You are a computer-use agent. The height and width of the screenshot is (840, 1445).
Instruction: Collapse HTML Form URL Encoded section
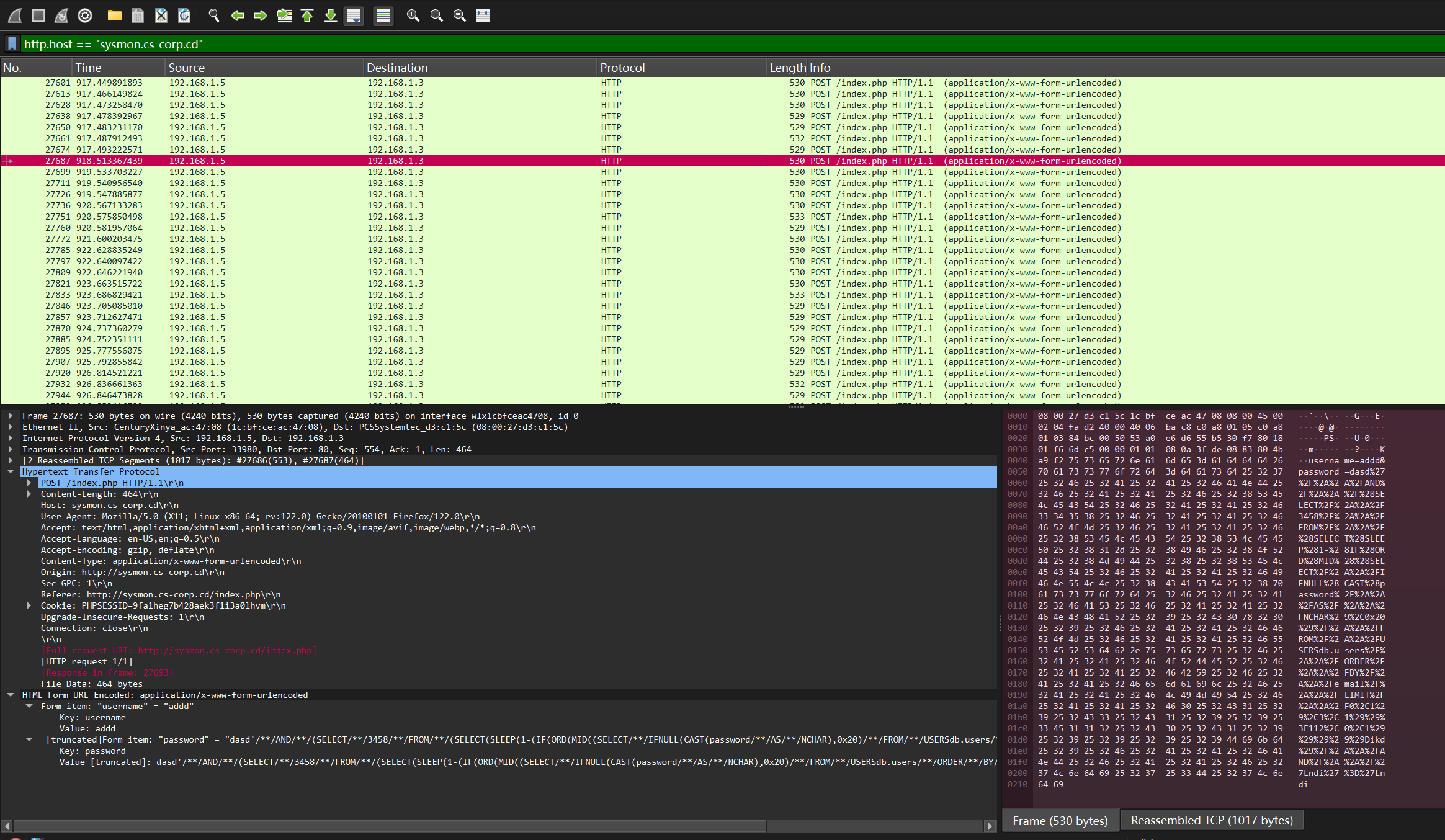(11, 695)
